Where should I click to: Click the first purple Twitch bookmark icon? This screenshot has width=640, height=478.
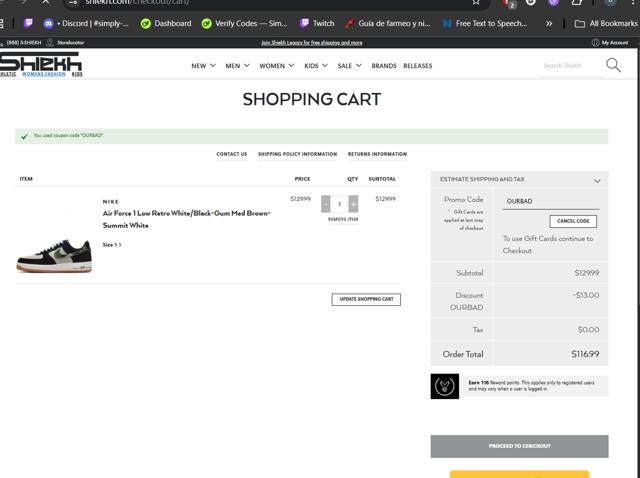(28, 23)
